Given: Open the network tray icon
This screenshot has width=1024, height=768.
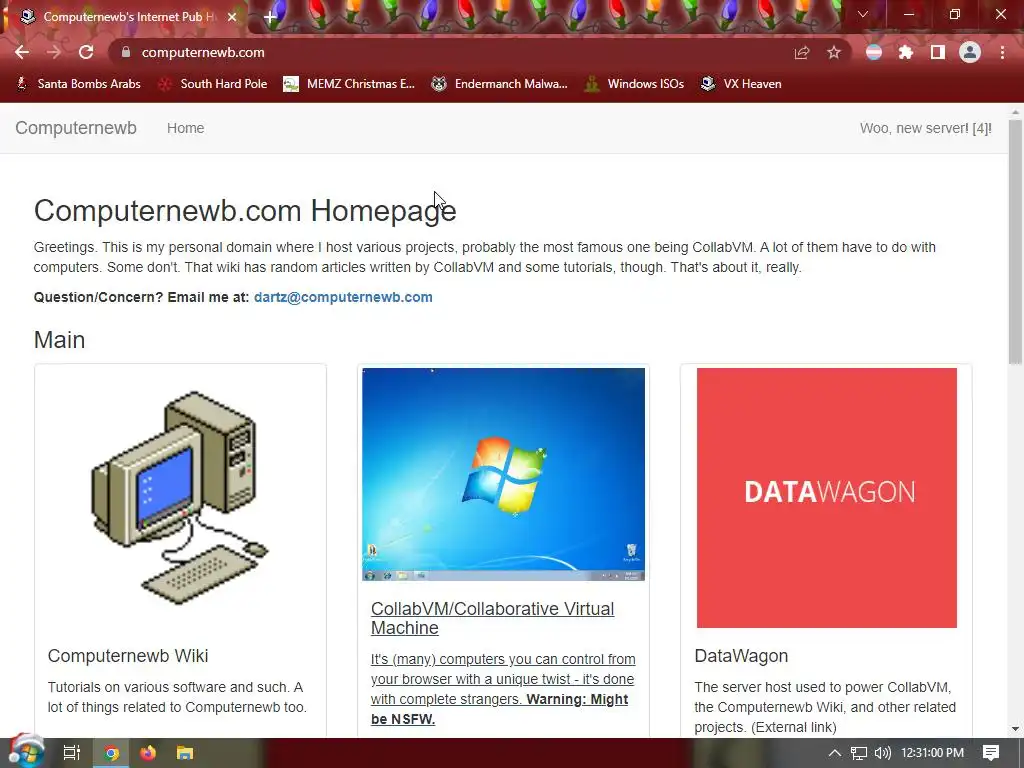Looking at the screenshot, I should (859, 753).
